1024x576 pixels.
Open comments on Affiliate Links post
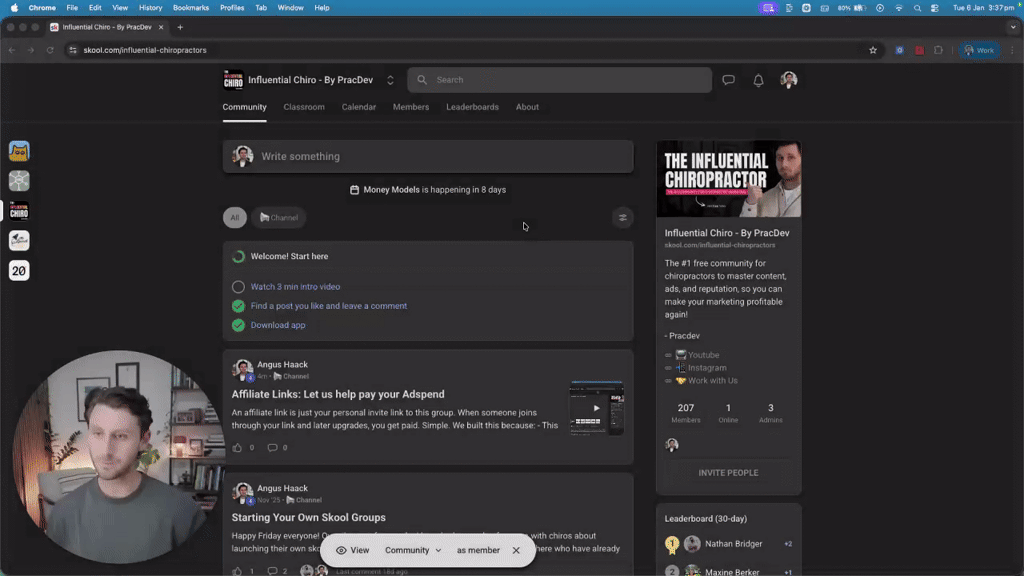(x=272, y=447)
